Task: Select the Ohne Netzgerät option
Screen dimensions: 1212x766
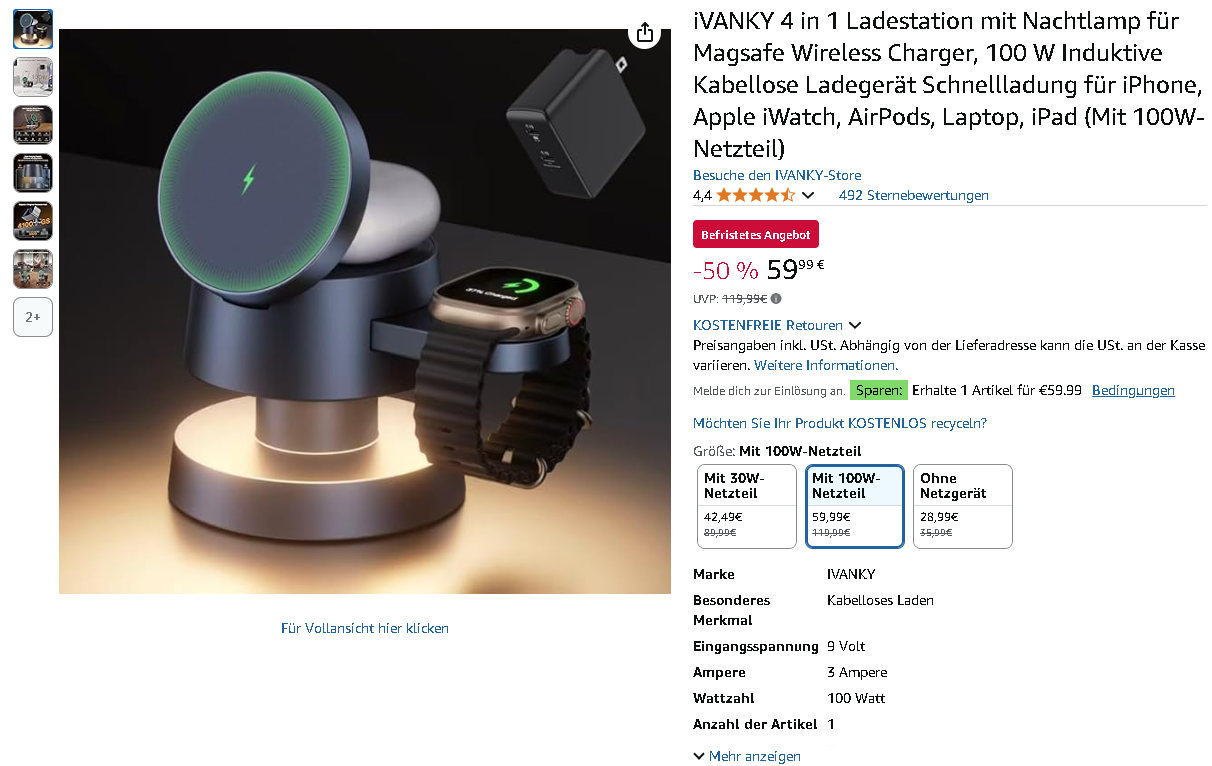Action: [x=963, y=506]
